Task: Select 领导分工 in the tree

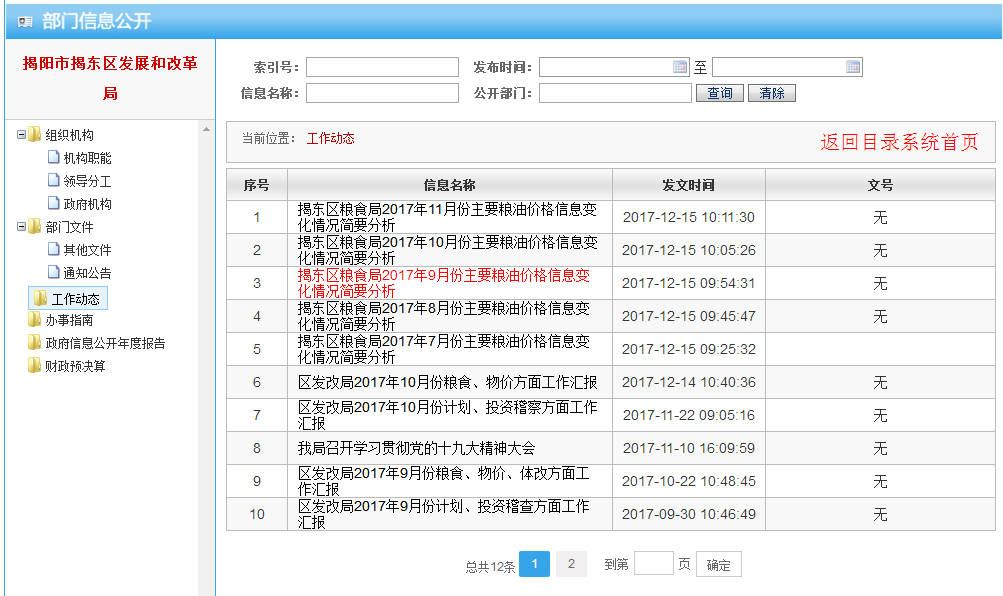Action: click(88, 181)
